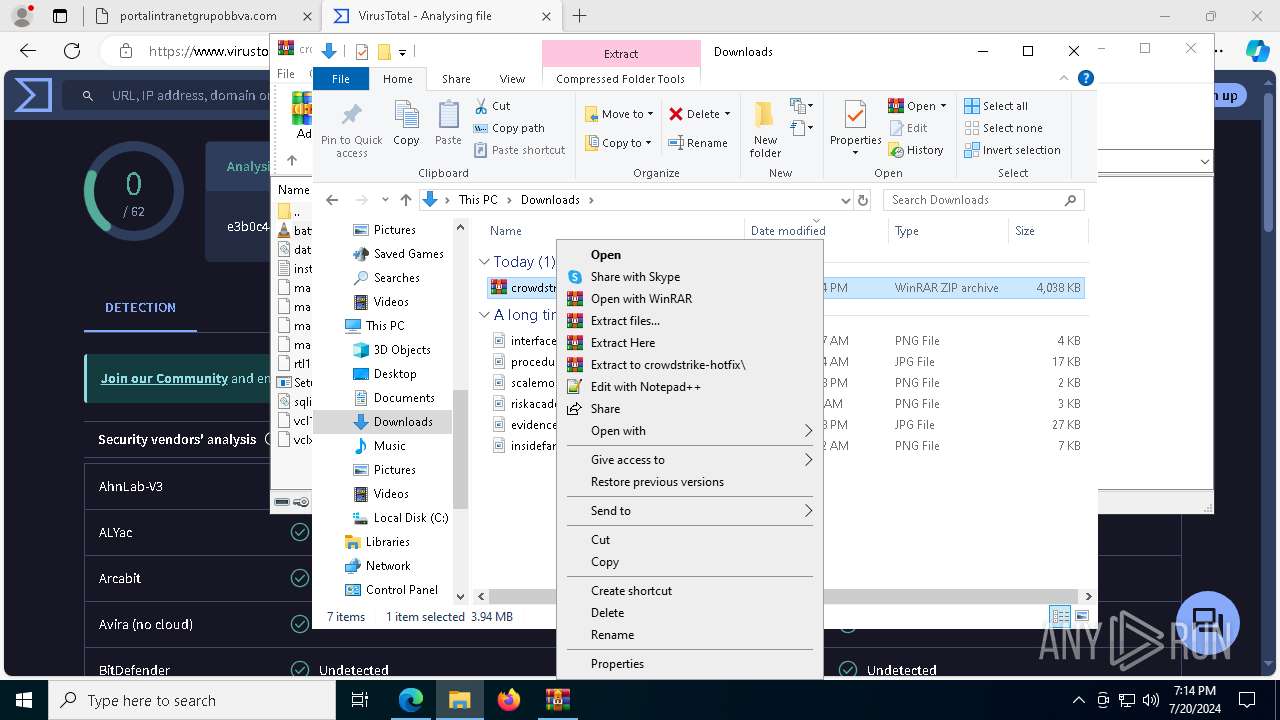Open Firefox from the taskbar
Screen dimensions: 1280x720
(509, 700)
